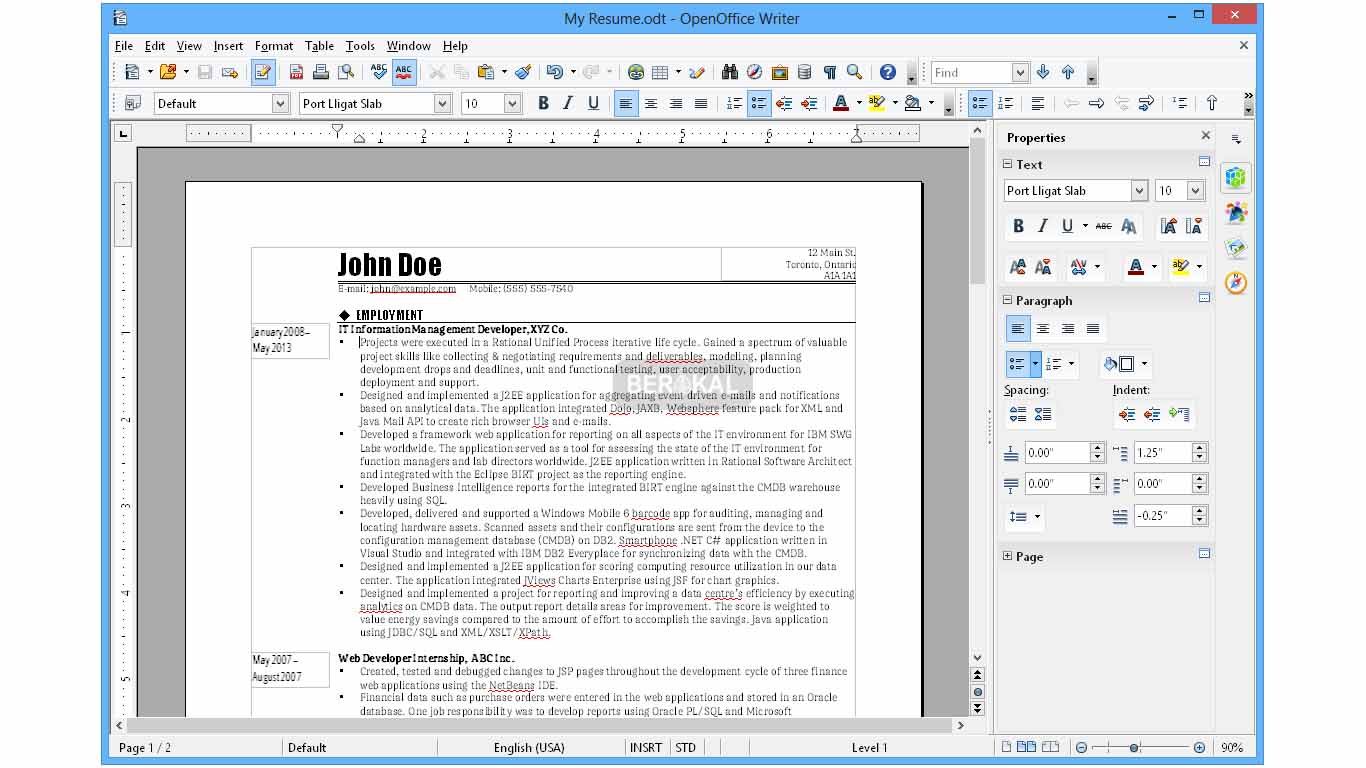Click the Print document icon
Viewport: 1366px width, 768px height.
point(321,72)
